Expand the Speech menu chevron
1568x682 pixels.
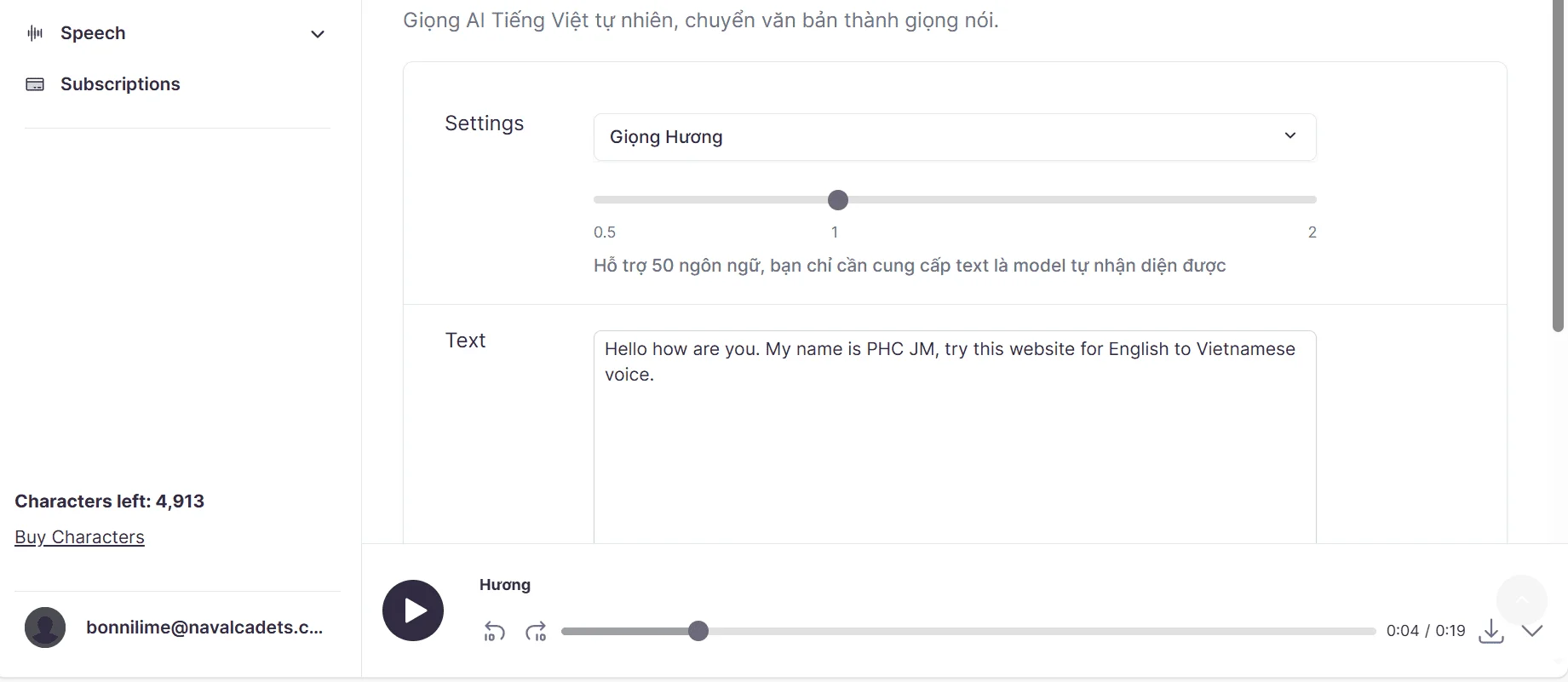click(318, 34)
